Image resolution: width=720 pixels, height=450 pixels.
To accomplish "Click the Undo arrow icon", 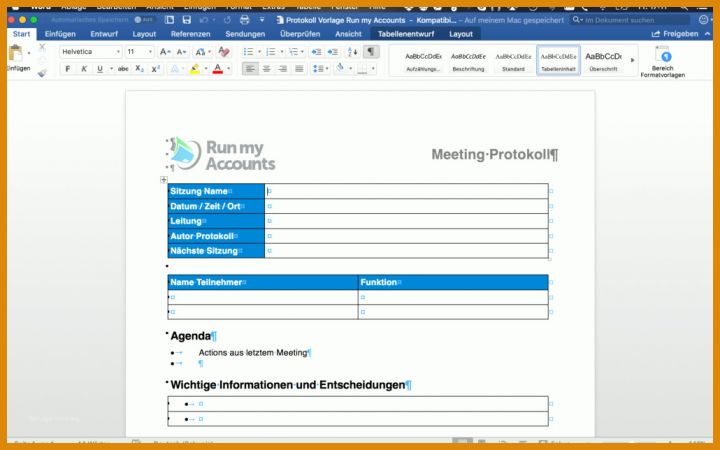I will 204,20.
